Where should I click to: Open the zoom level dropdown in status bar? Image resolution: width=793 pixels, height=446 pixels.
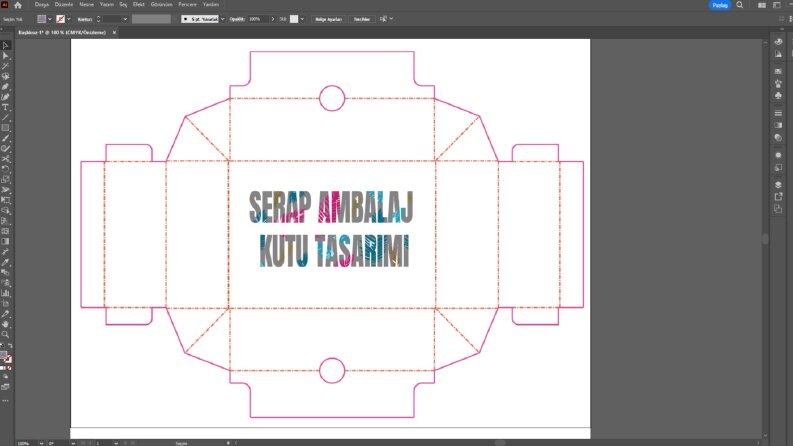click(x=41, y=443)
